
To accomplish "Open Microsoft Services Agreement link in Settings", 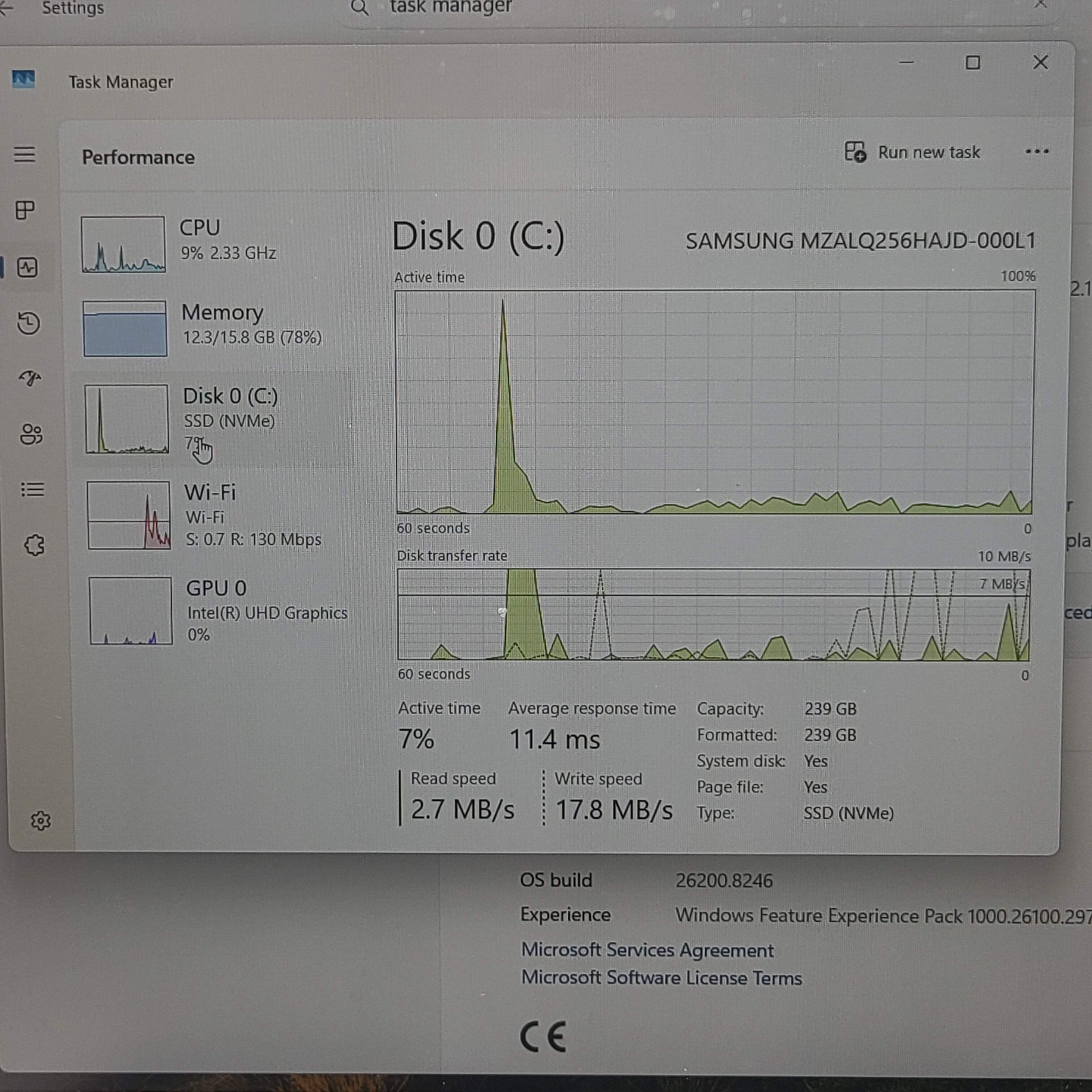I will tap(647, 950).
